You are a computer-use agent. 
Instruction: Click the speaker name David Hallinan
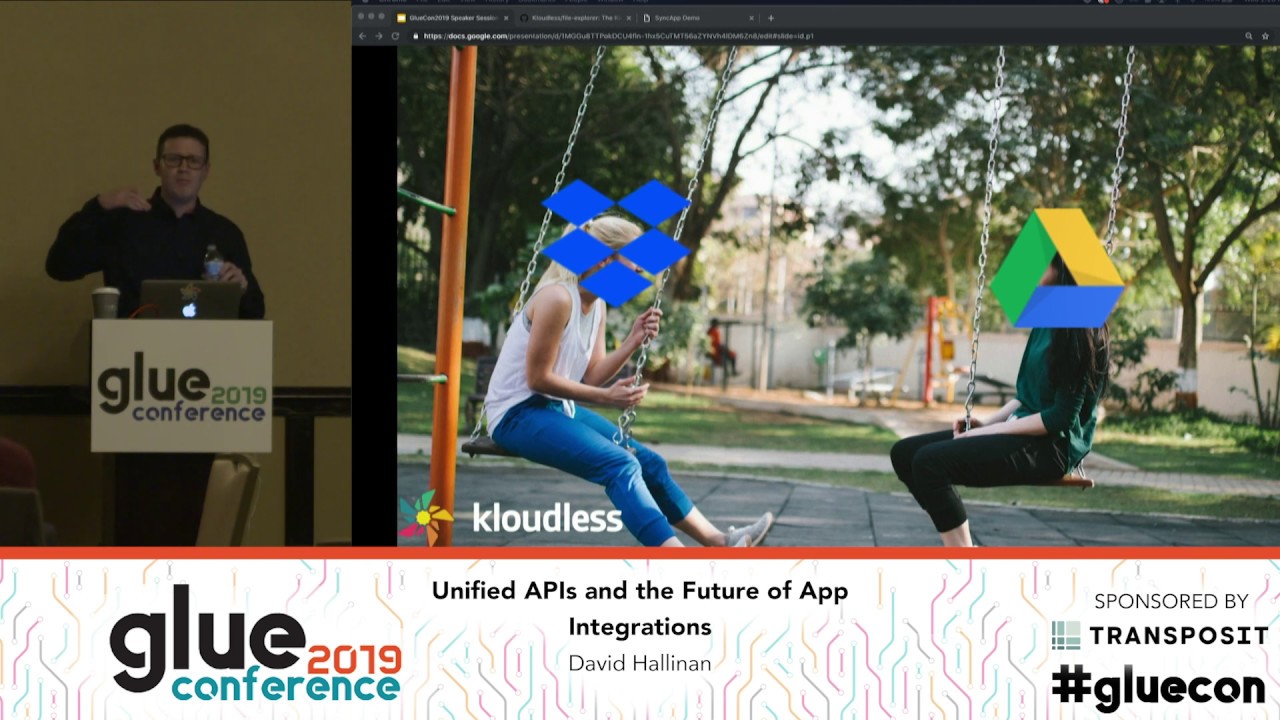[x=640, y=663]
